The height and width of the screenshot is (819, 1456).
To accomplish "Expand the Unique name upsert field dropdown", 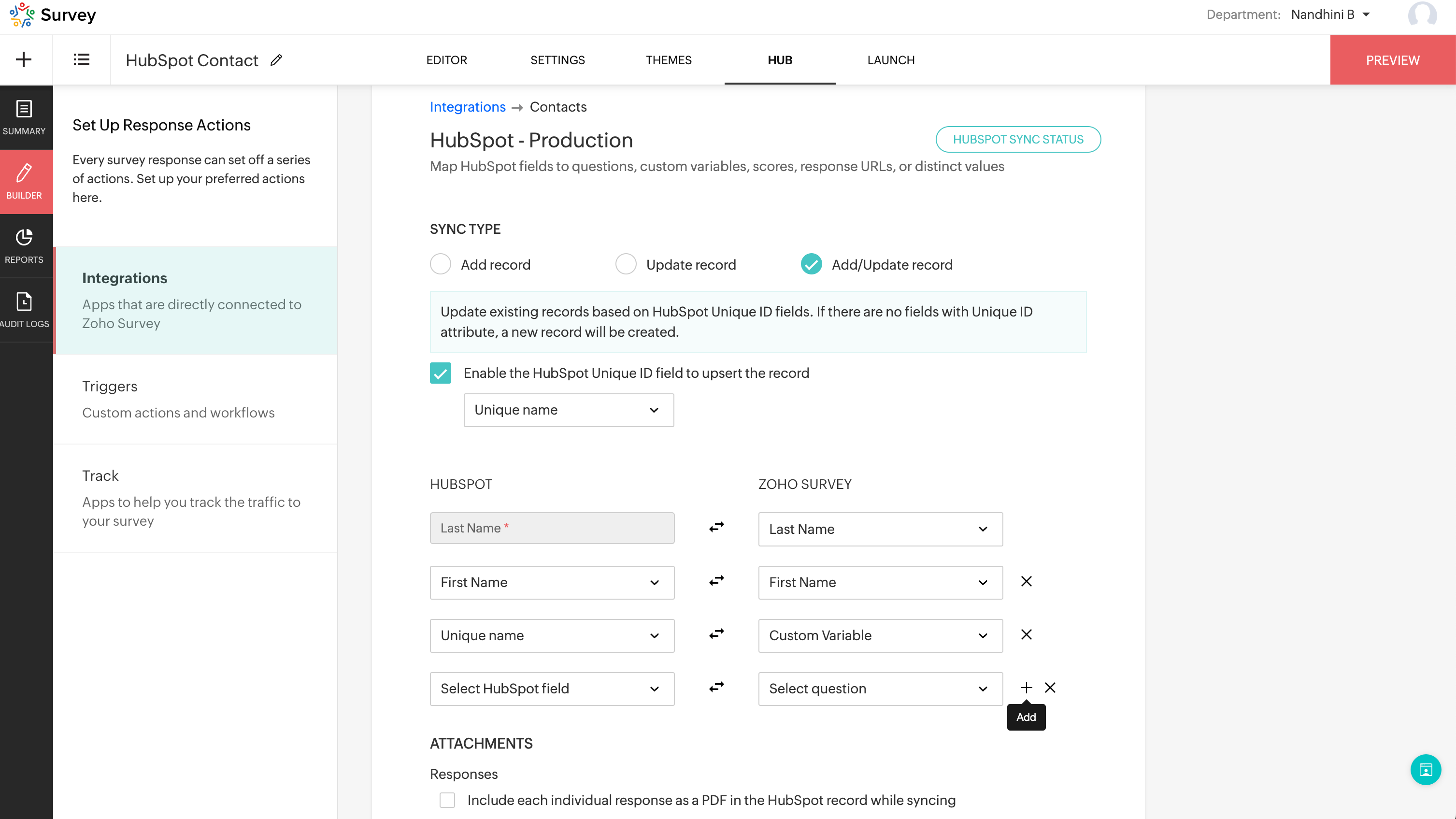I will (568, 410).
